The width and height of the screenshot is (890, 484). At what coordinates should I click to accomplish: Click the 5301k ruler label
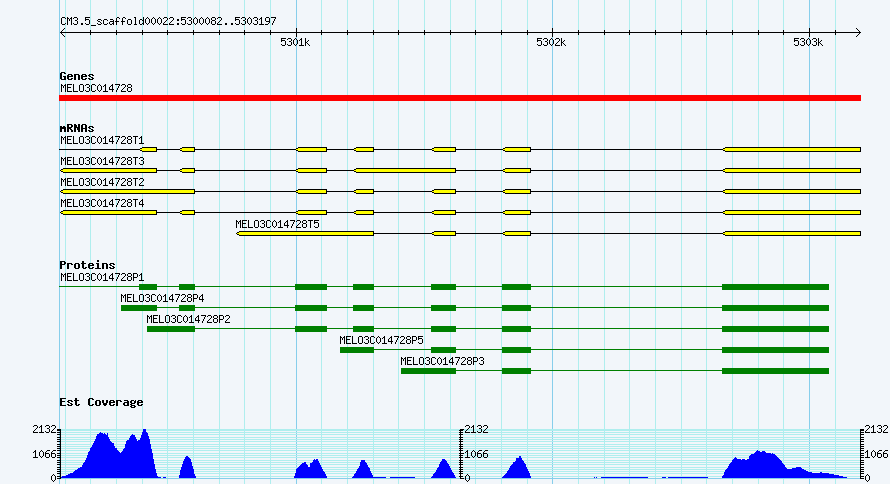coord(295,43)
